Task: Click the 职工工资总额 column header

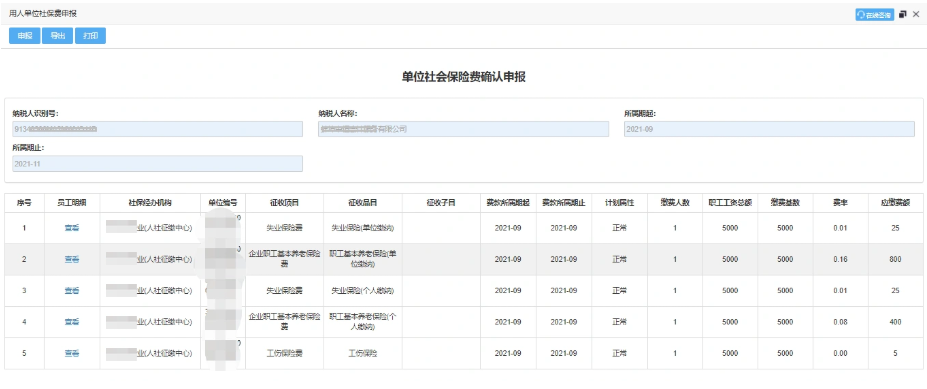Action: tap(730, 203)
